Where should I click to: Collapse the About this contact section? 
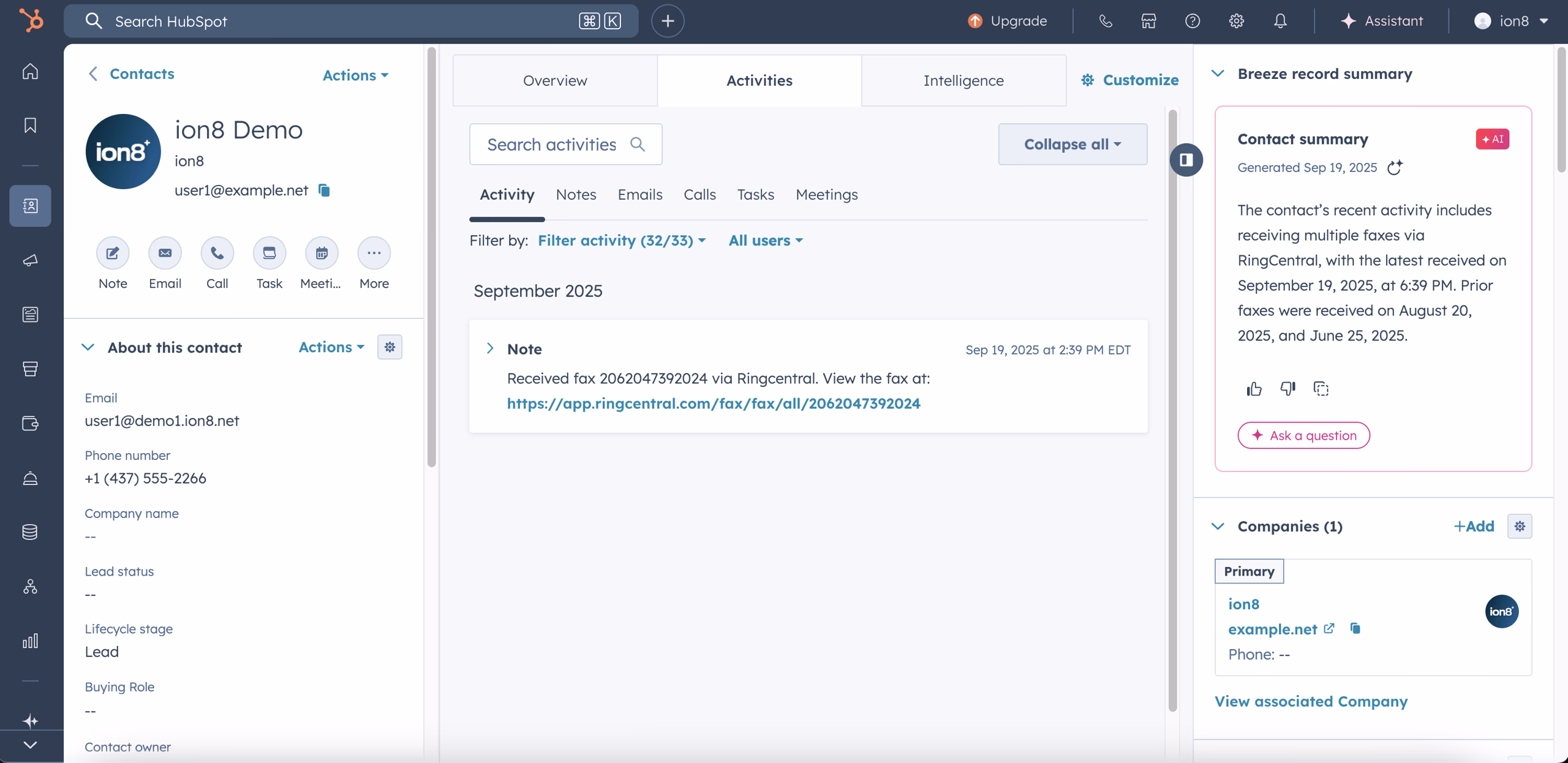[88, 347]
